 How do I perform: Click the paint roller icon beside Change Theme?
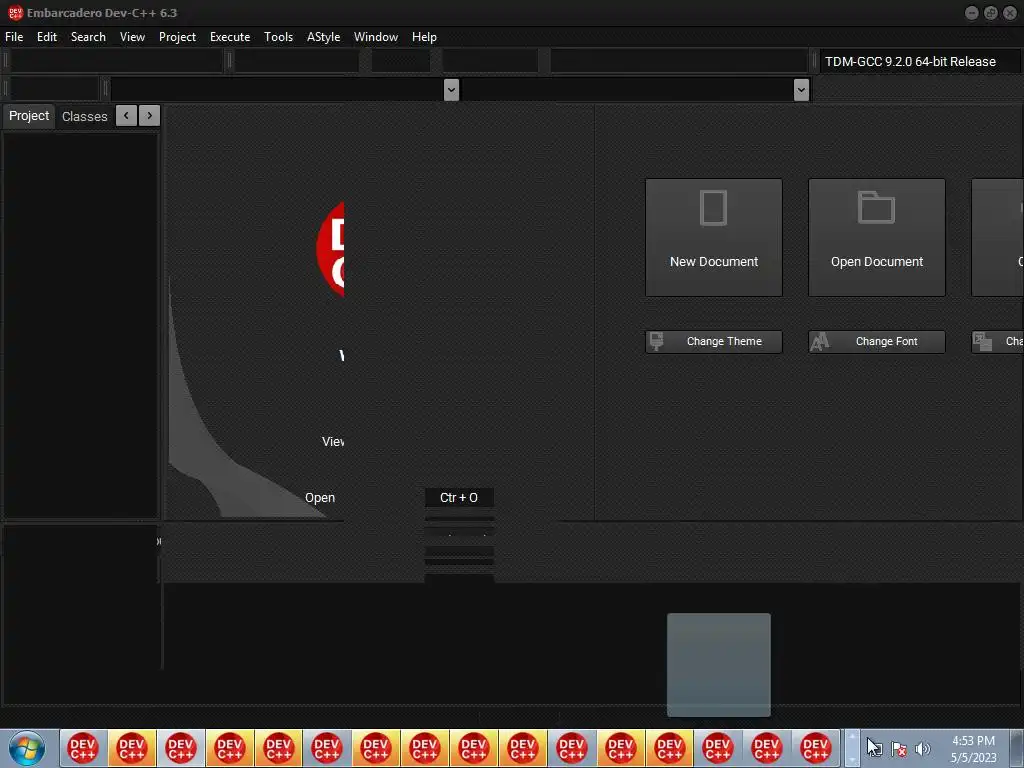tap(657, 341)
